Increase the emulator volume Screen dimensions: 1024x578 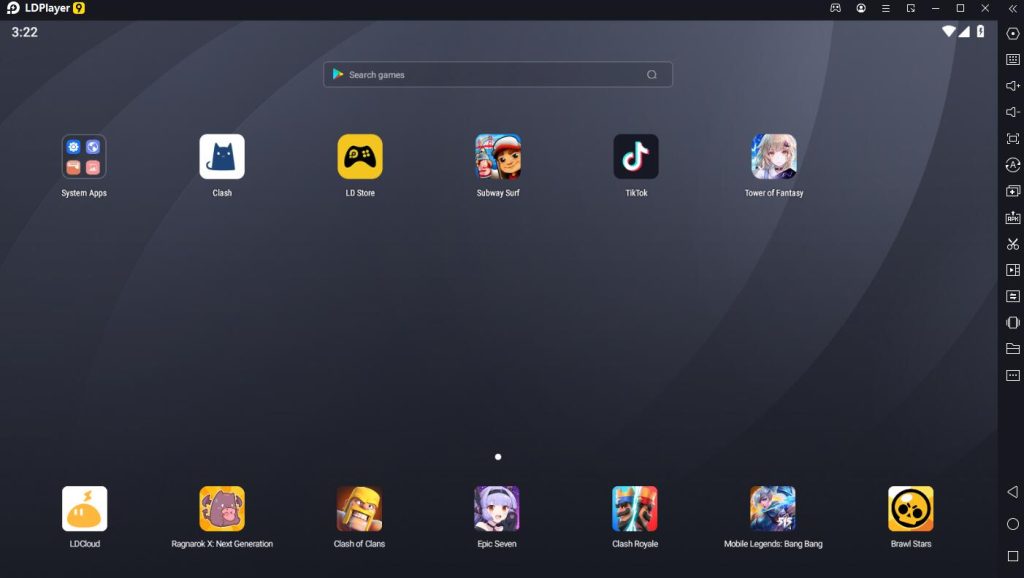[1012, 85]
